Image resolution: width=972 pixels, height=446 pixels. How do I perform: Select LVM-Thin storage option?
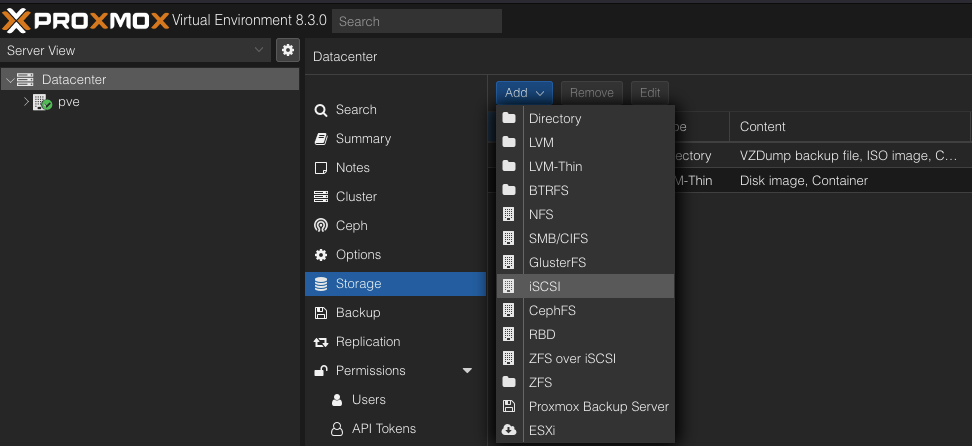tap(585, 167)
